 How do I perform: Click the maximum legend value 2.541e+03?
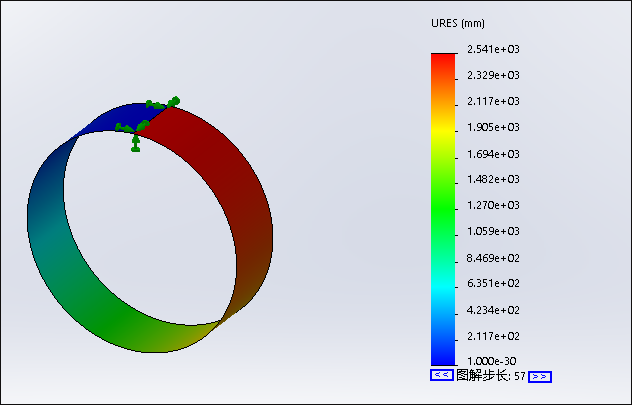pos(493,49)
